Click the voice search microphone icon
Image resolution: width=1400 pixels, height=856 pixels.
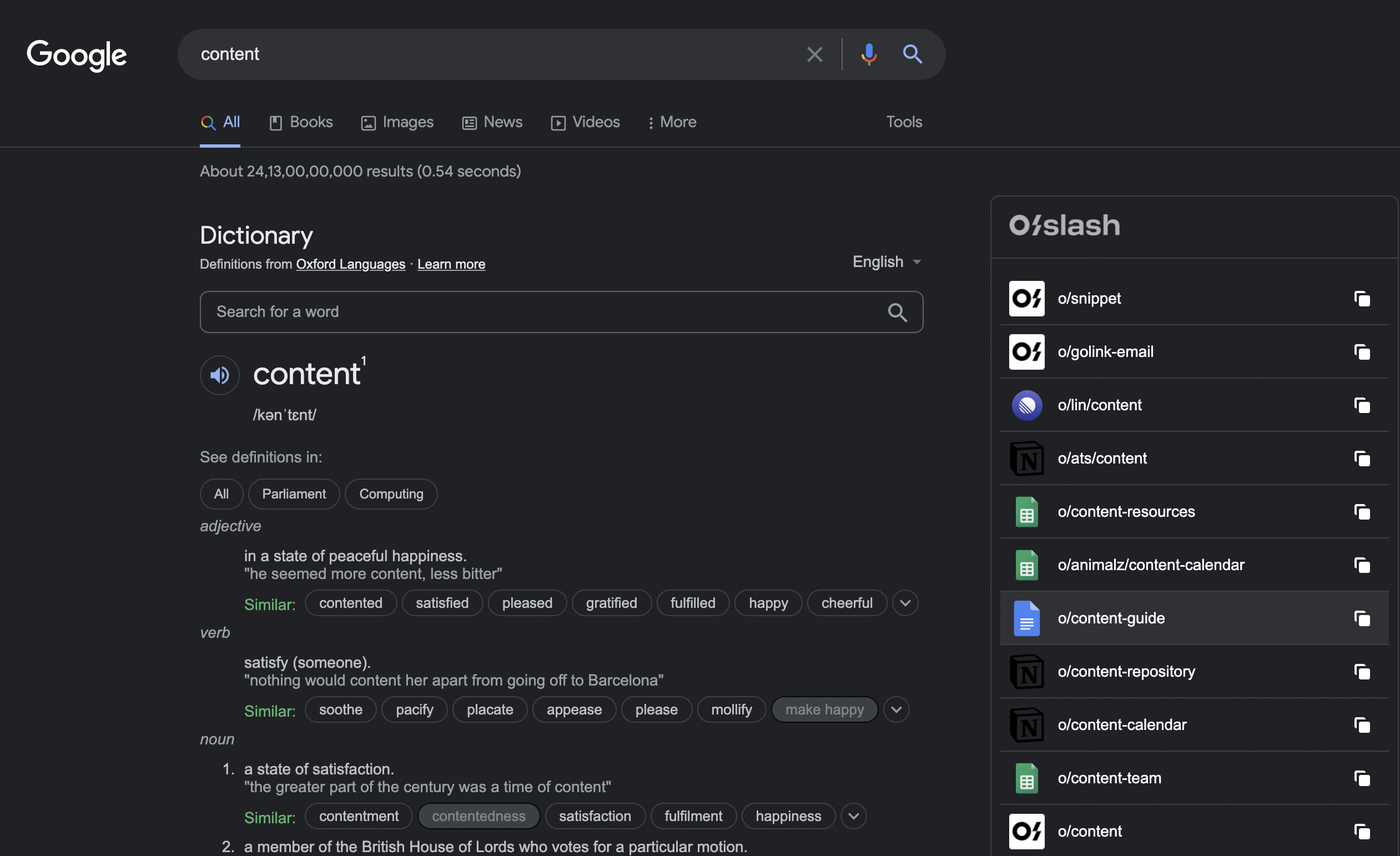coord(868,54)
